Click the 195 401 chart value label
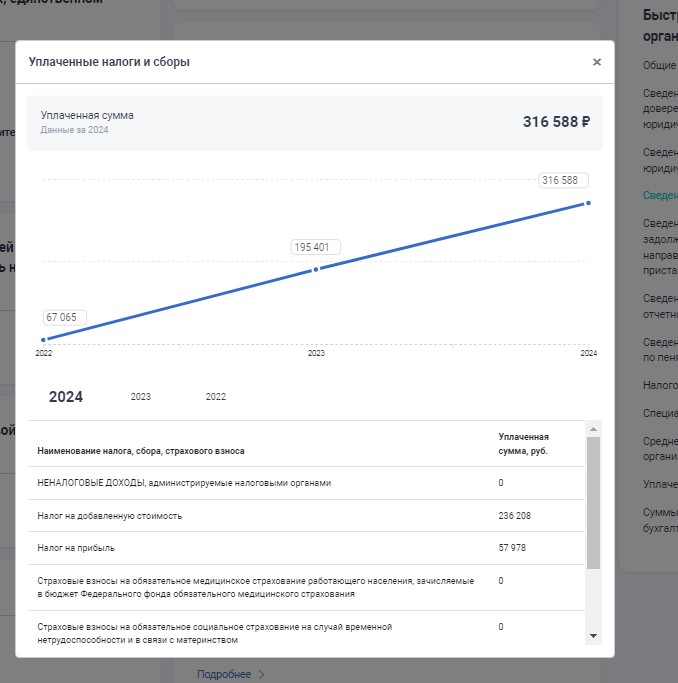This screenshot has height=683, width=678. pyautogui.click(x=316, y=247)
